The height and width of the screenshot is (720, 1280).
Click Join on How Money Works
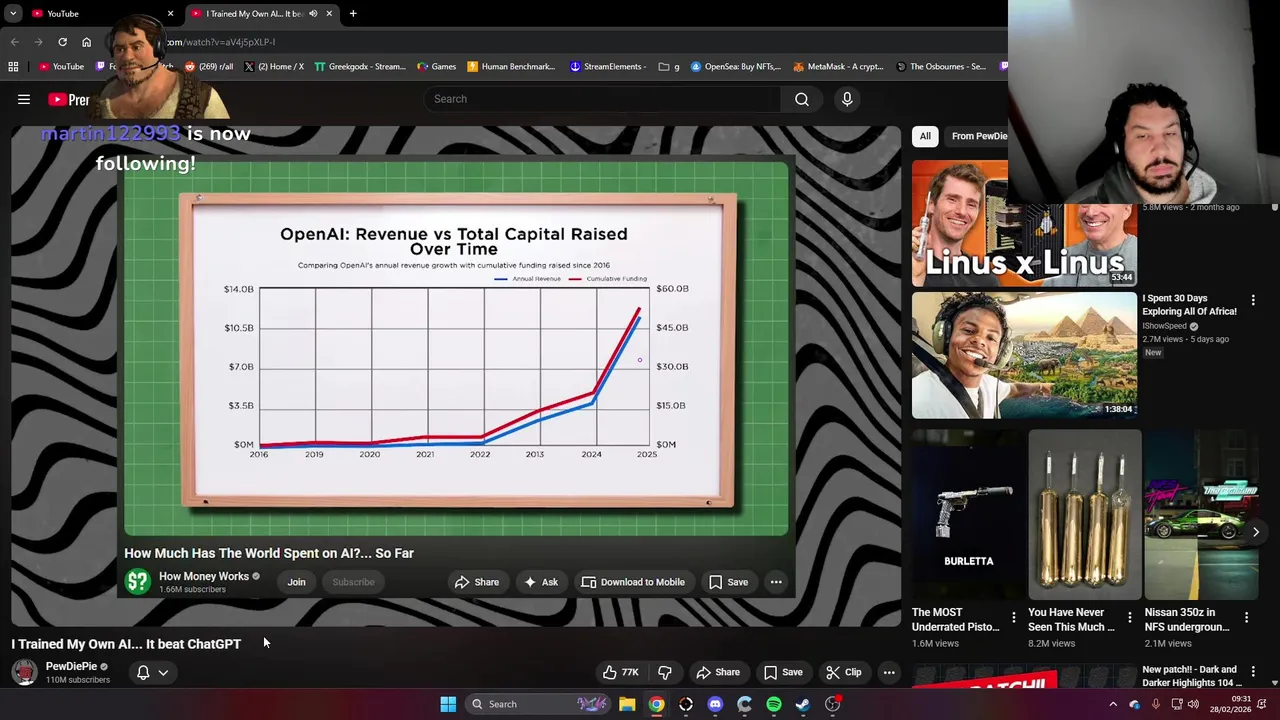(297, 582)
